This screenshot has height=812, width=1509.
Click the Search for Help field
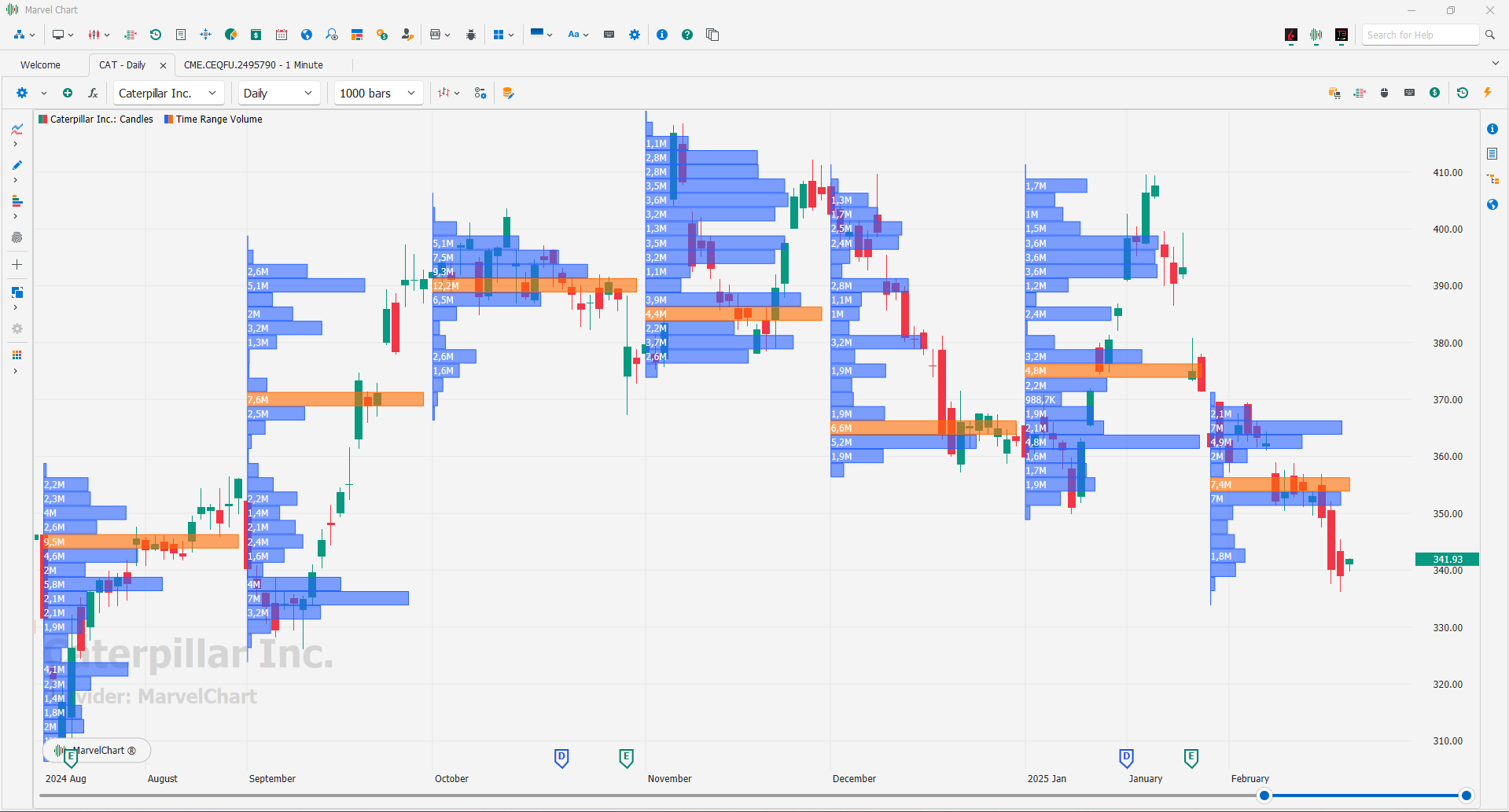tap(1420, 35)
